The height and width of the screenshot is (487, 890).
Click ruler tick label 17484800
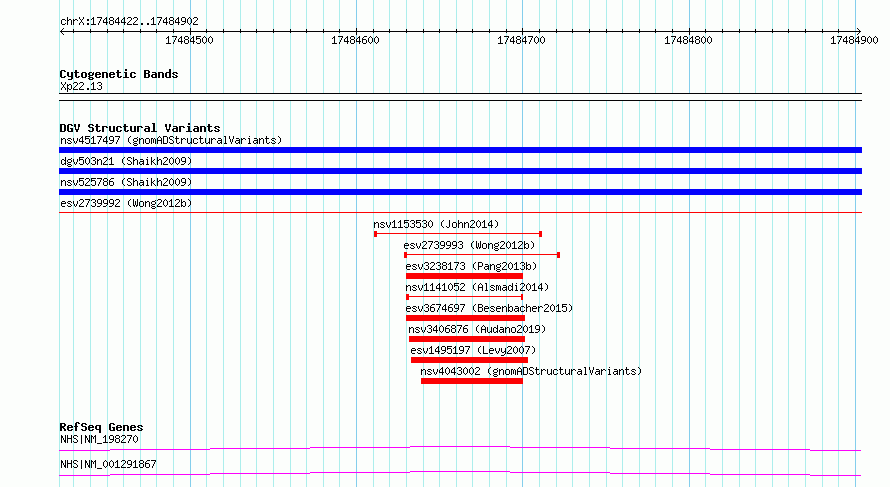click(688, 40)
